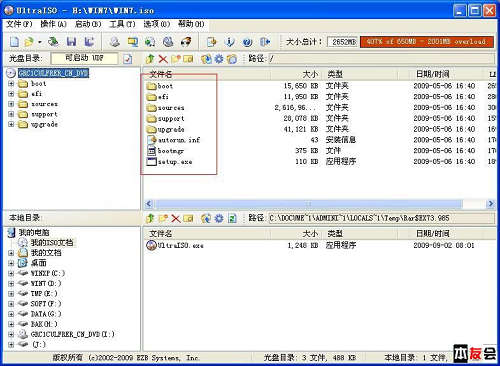
Task: Open the 操作(A) menu
Action: [x=53, y=24]
